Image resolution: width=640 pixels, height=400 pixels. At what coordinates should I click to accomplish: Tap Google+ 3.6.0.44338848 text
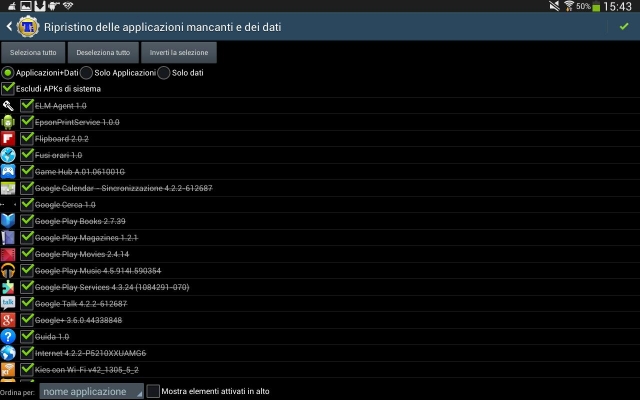tap(78, 320)
